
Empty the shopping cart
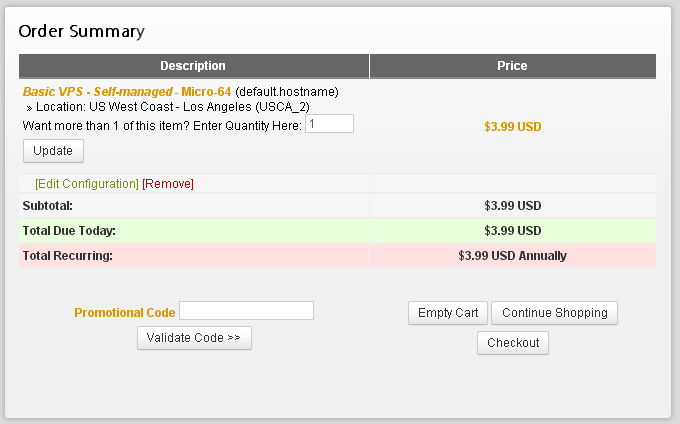click(x=448, y=313)
